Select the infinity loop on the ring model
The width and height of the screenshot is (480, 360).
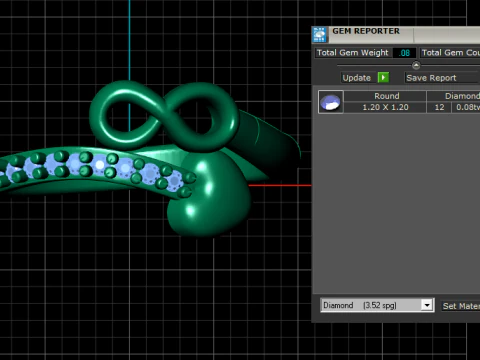[163, 115]
